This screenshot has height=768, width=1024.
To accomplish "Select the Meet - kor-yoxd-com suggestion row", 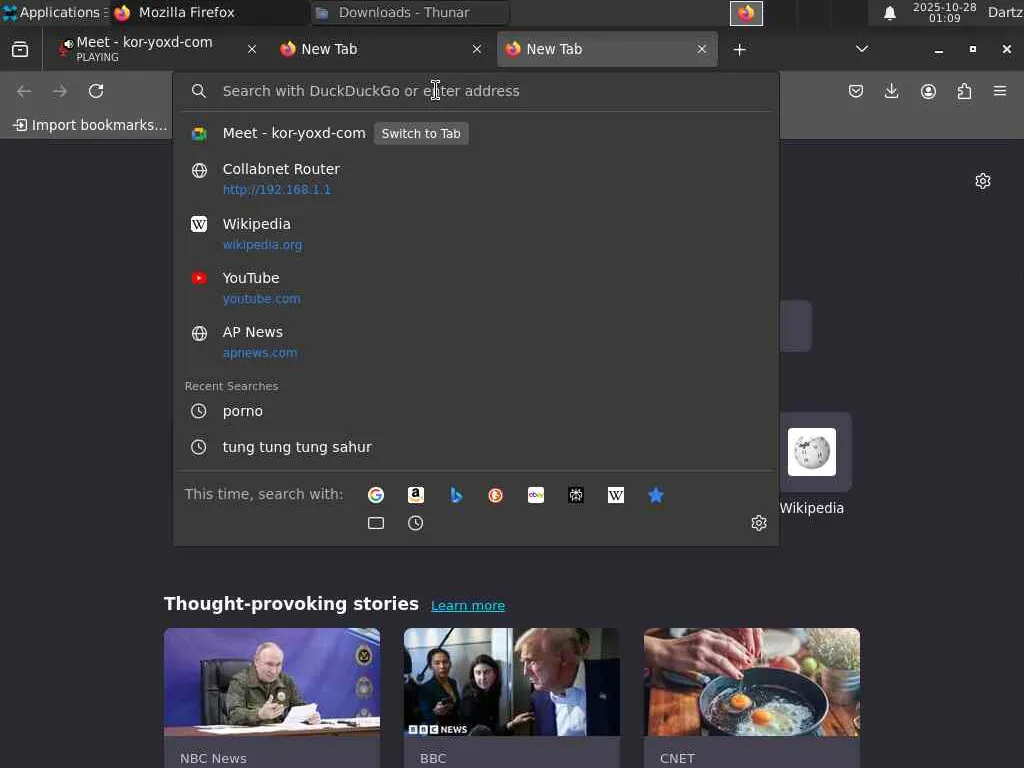I will click(x=475, y=133).
